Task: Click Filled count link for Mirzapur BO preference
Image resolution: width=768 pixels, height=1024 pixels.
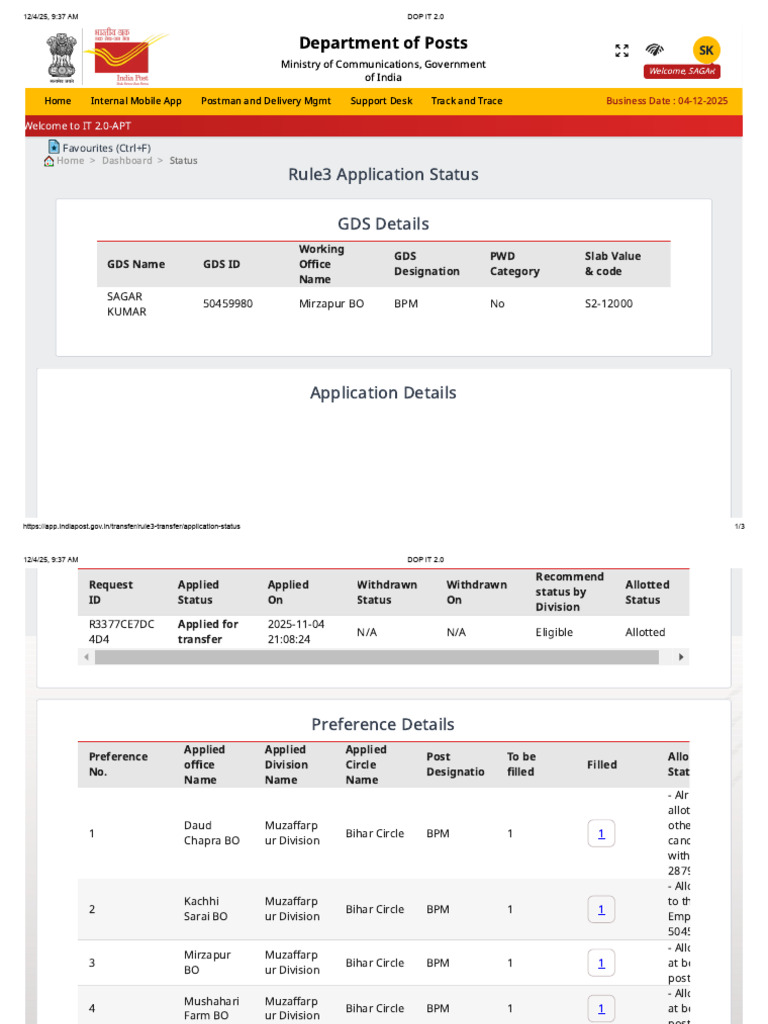Action: 601,963
